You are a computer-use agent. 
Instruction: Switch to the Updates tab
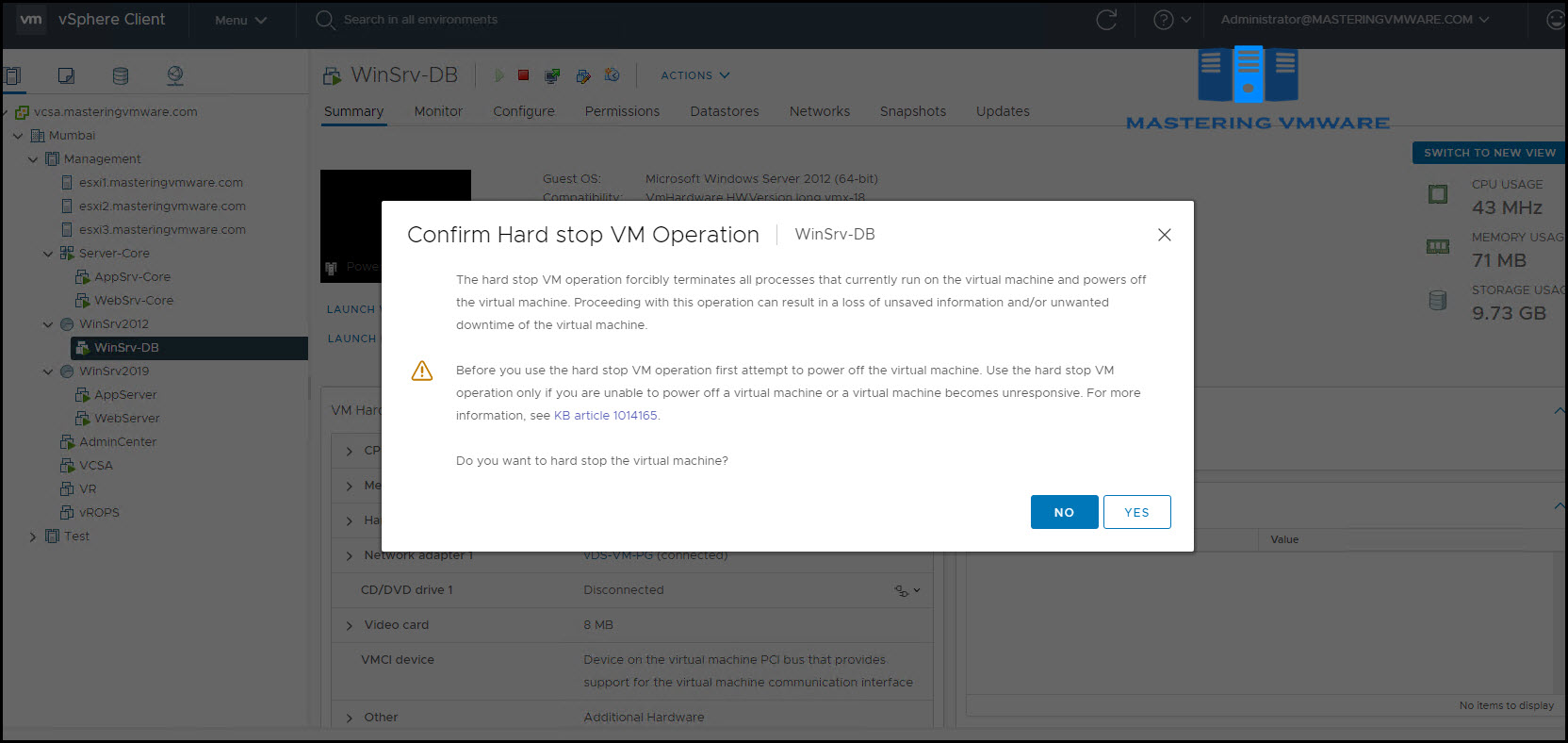[x=1003, y=111]
